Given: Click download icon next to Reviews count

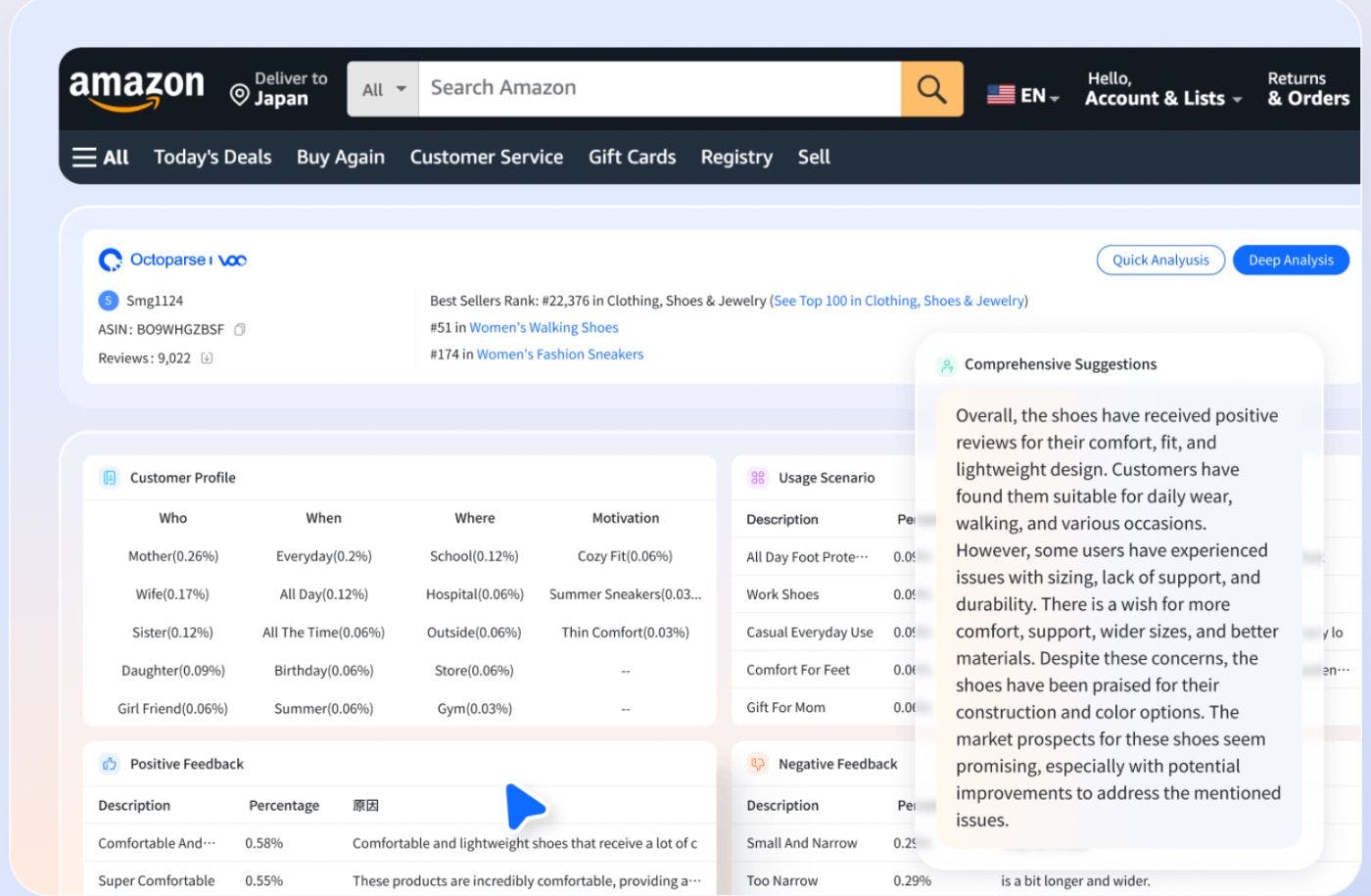Looking at the screenshot, I should (207, 358).
